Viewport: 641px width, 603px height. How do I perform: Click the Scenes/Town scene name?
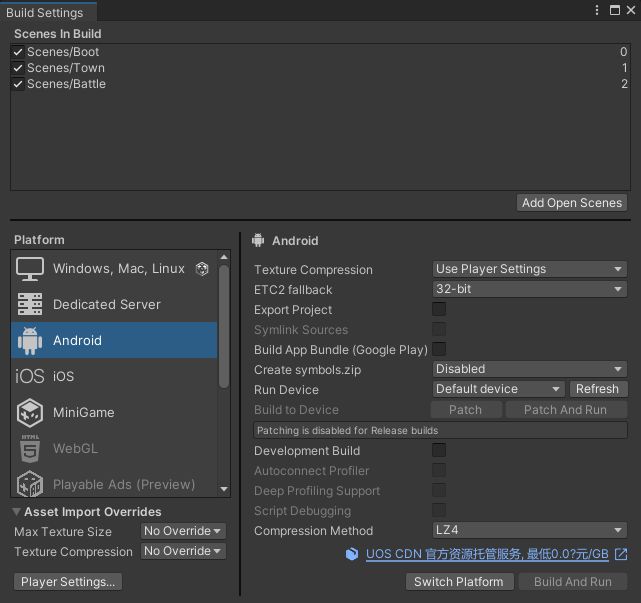pyautogui.click(x=66, y=68)
